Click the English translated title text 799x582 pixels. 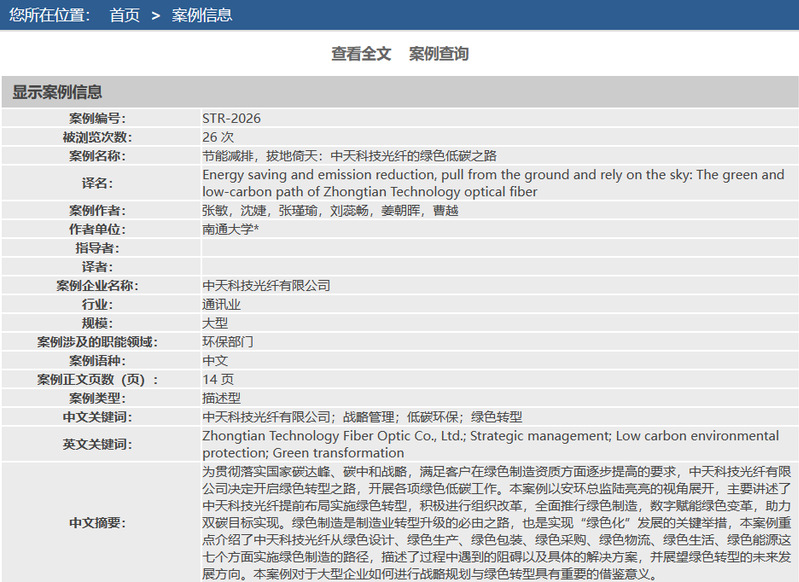(x=493, y=183)
